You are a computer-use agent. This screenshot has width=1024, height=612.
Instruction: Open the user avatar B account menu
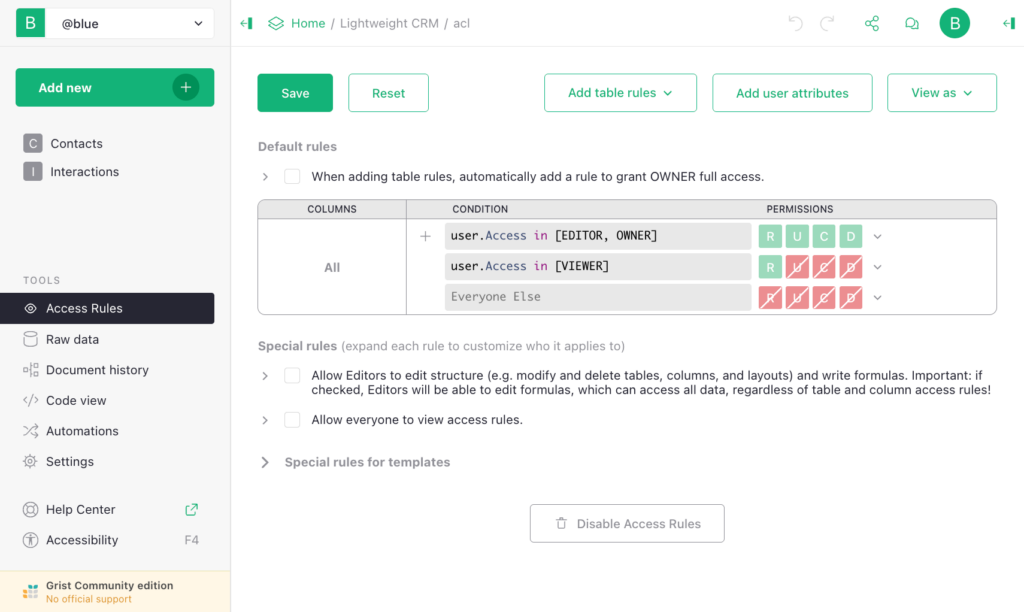tap(954, 24)
